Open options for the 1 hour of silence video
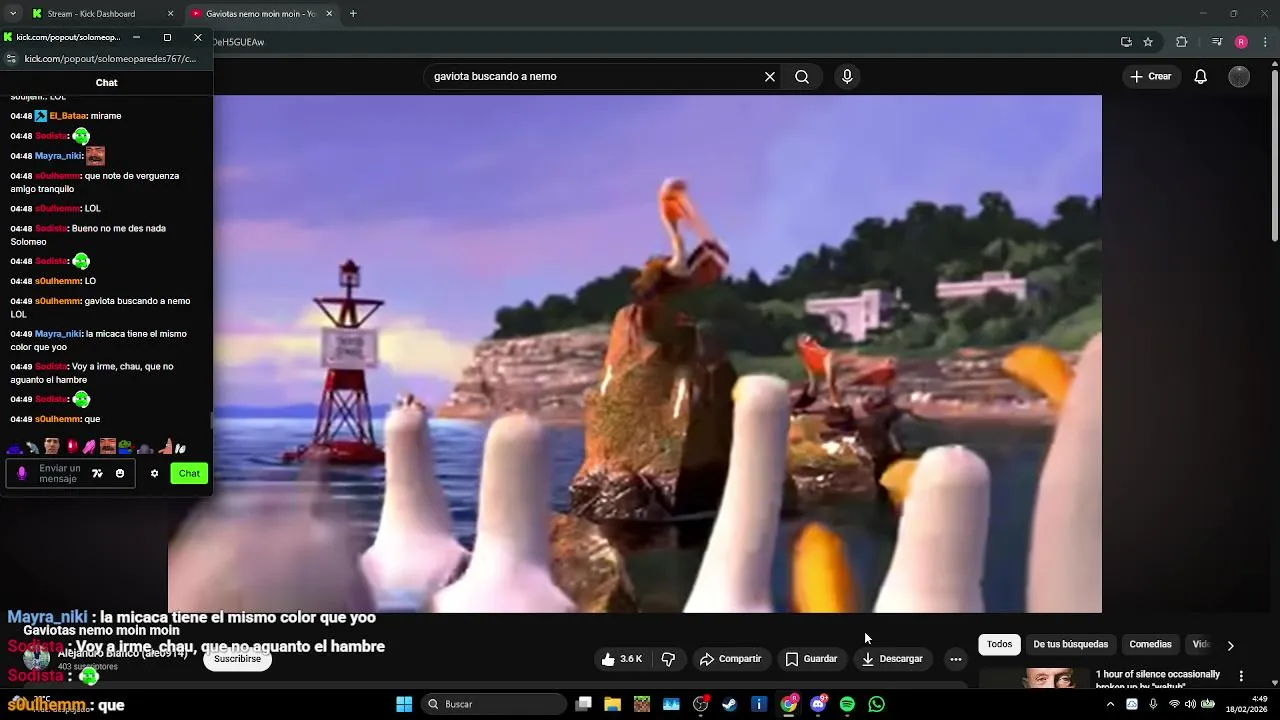This screenshot has height=720, width=1280. 1241,677
